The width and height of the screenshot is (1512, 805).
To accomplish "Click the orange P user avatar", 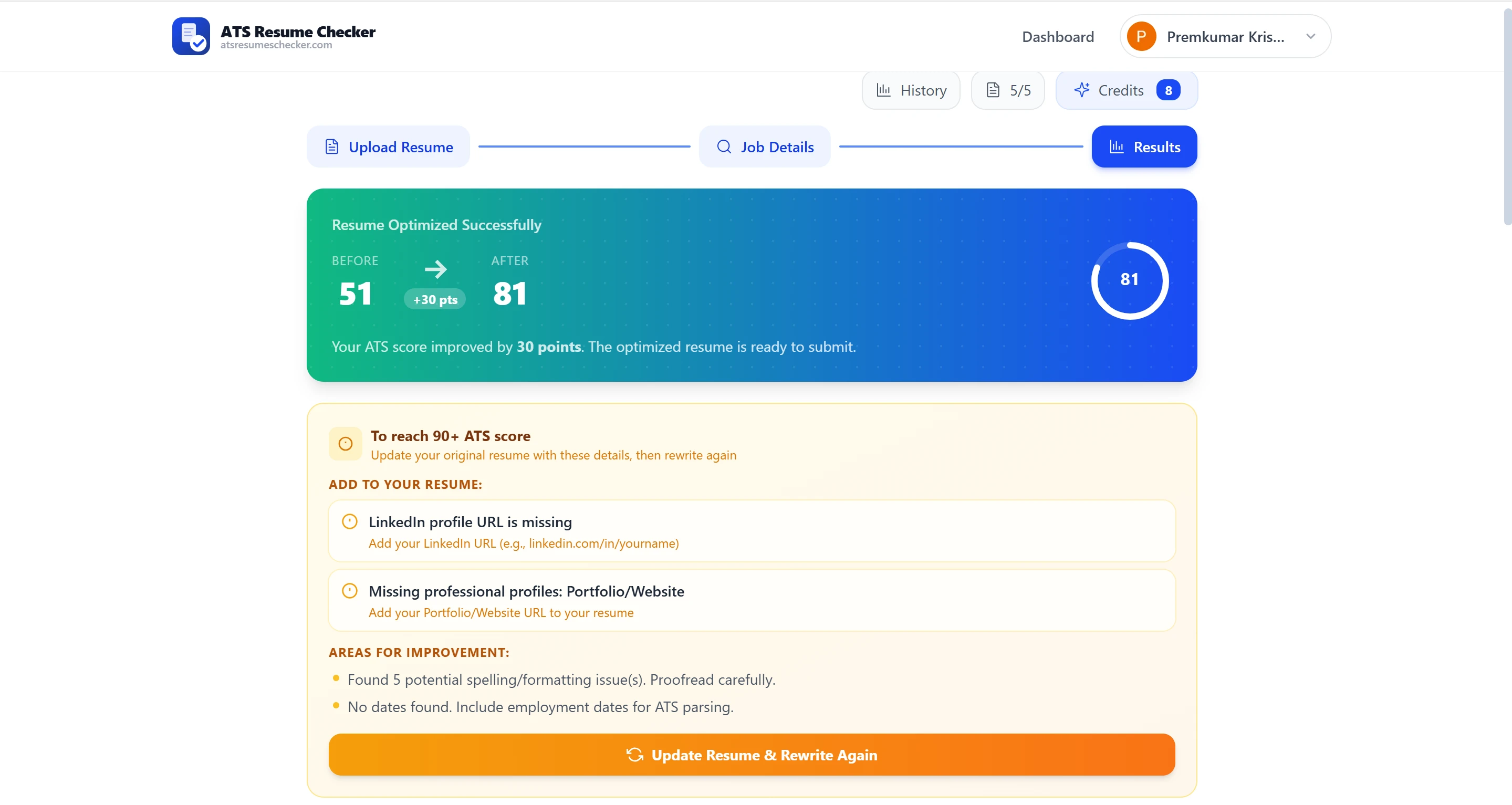I will (1141, 36).
